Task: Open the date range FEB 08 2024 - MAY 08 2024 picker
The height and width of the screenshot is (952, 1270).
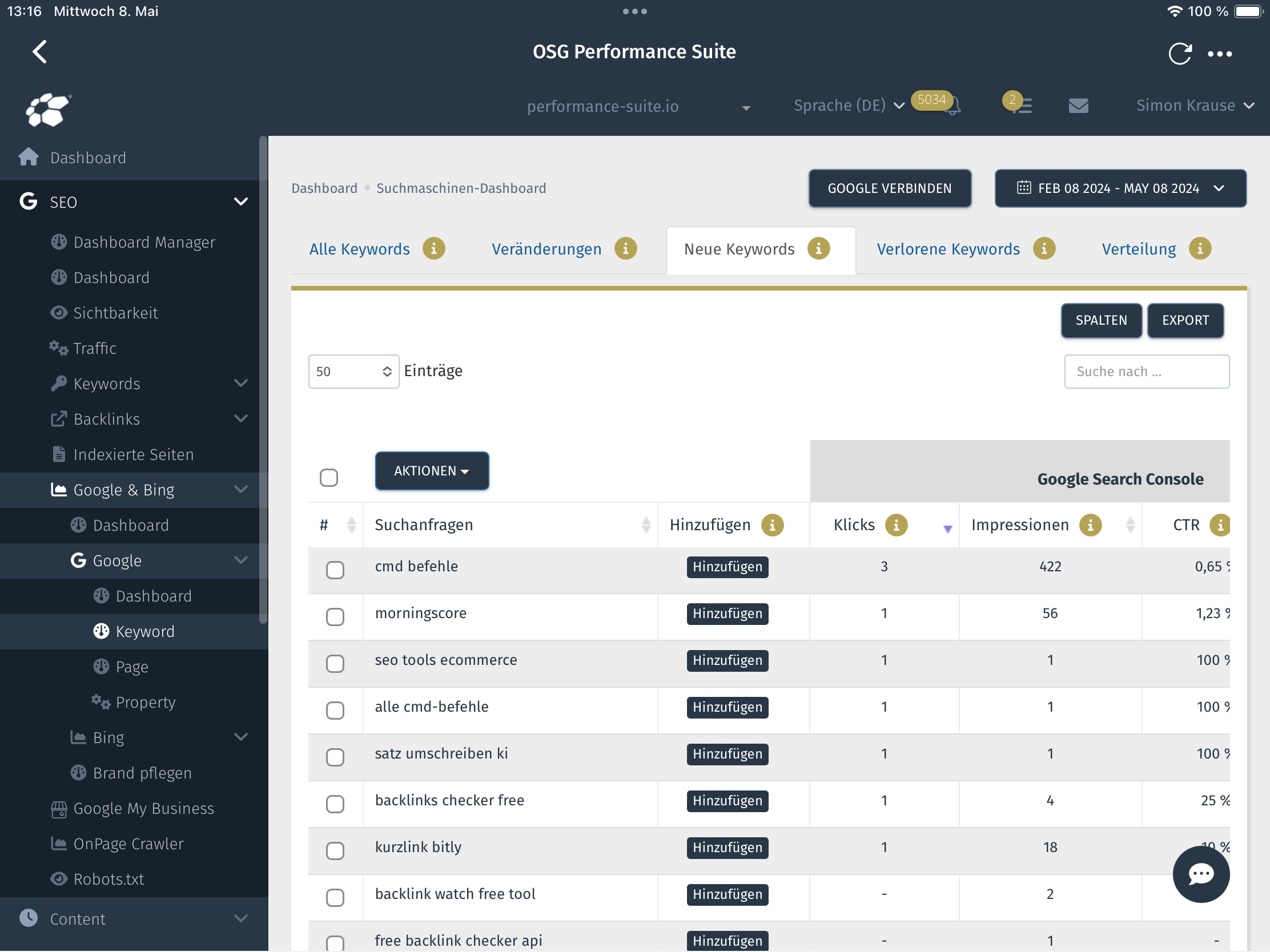Action: click(1120, 188)
